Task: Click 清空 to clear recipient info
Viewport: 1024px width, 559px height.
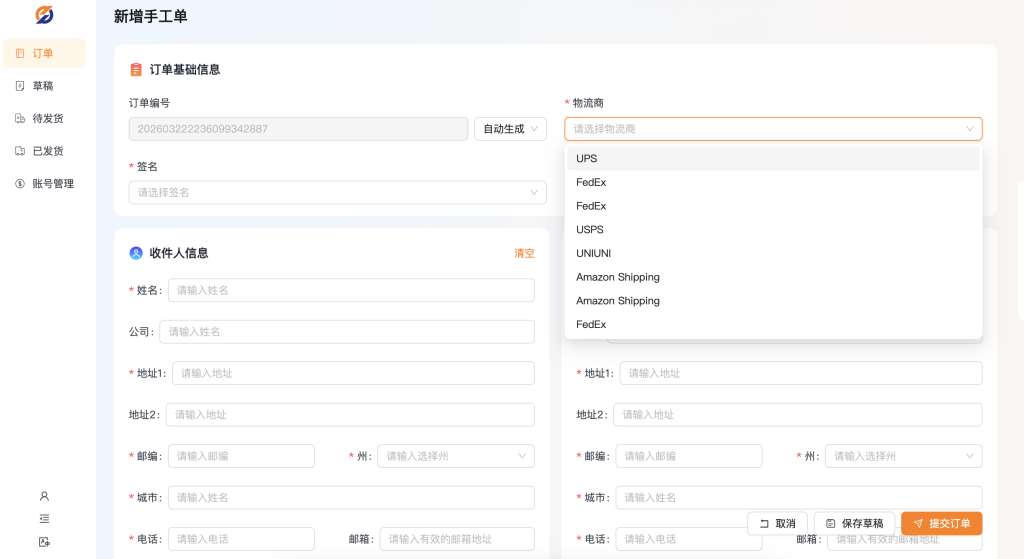Action: click(524, 253)
